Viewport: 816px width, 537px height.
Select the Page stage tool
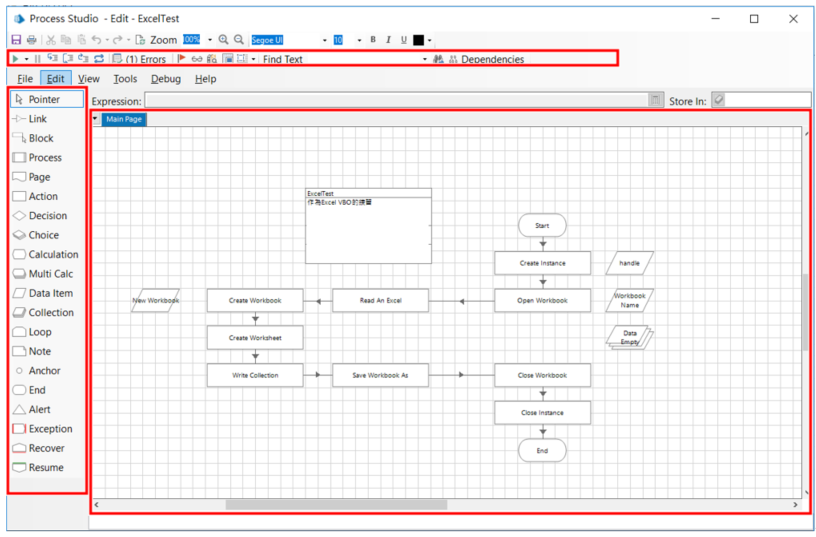tap(47, 177)
